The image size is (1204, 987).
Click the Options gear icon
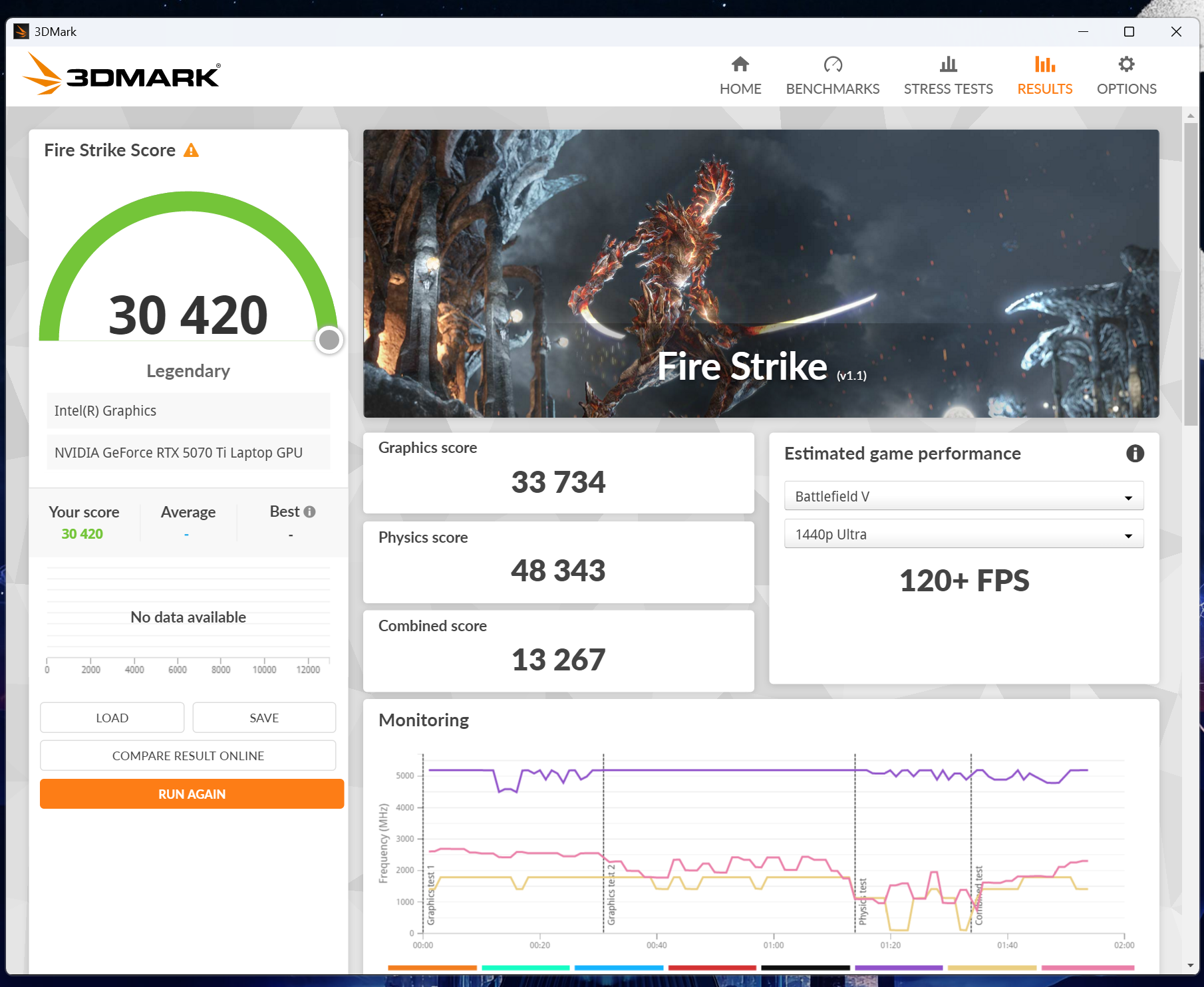click(x=1126, y=65)
